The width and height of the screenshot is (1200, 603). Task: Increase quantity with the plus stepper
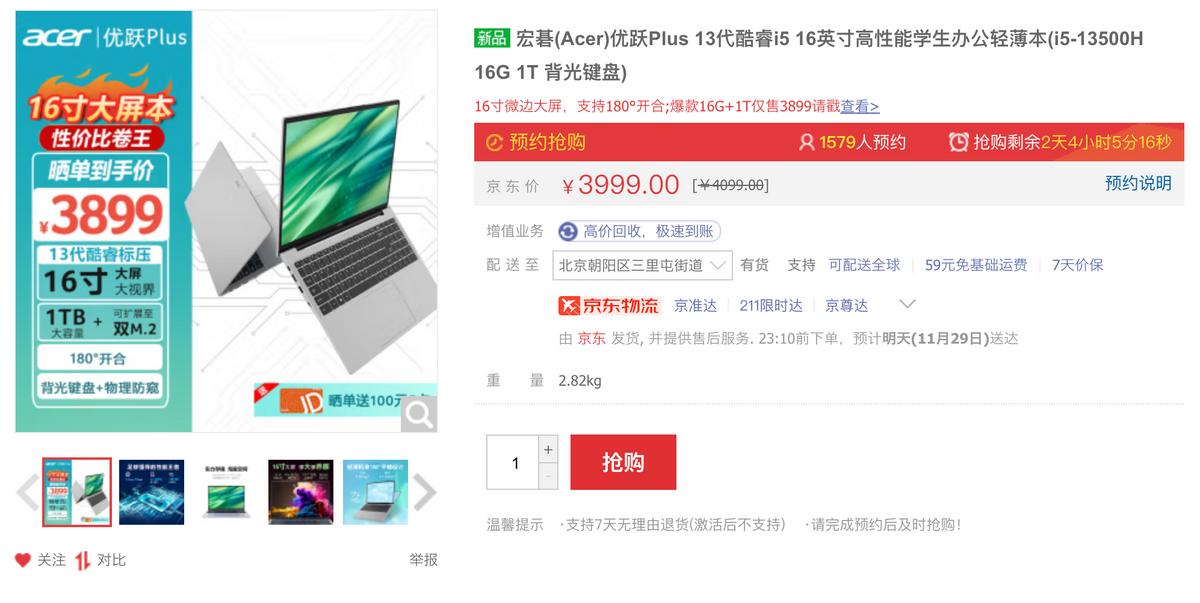pyautogui.click(x=548, y=449)
